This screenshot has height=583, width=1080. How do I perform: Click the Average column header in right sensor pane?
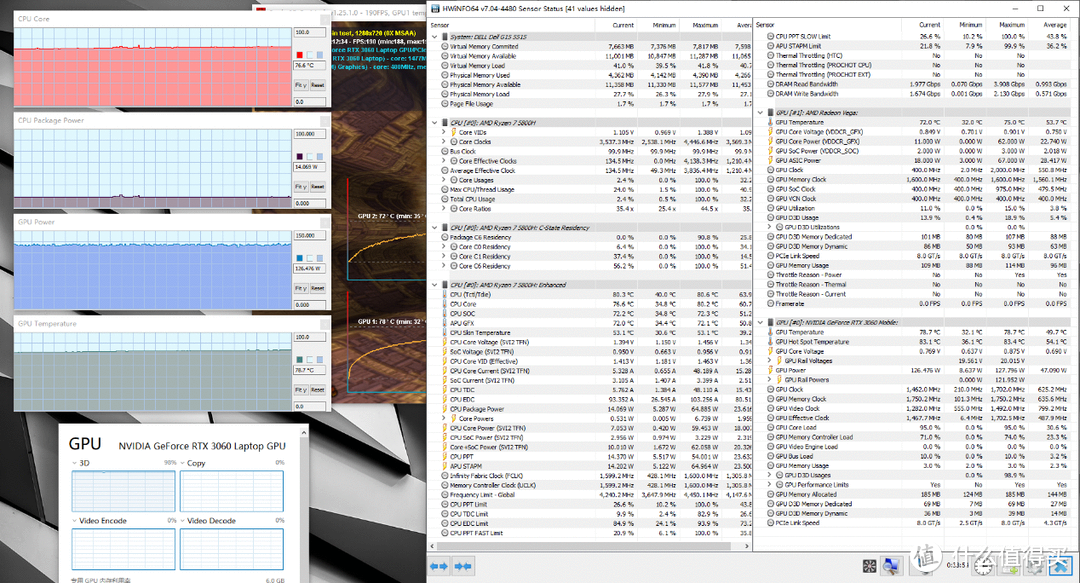[x=1054, y=25]
